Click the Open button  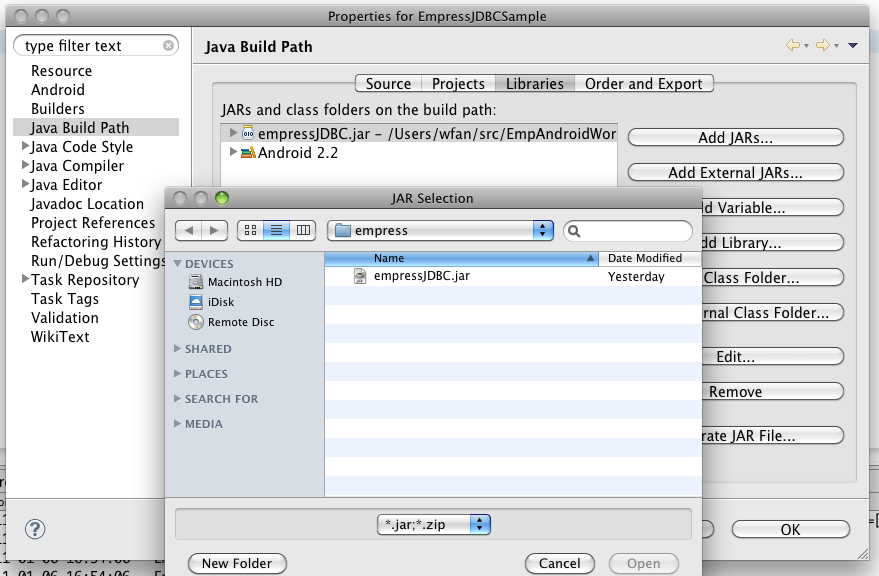[644, 563]
